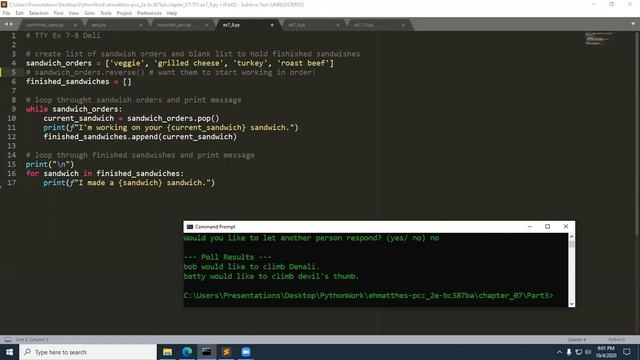Click the 'while sandwich_orders:' line
640x360 pixels.
pos(74,109)
